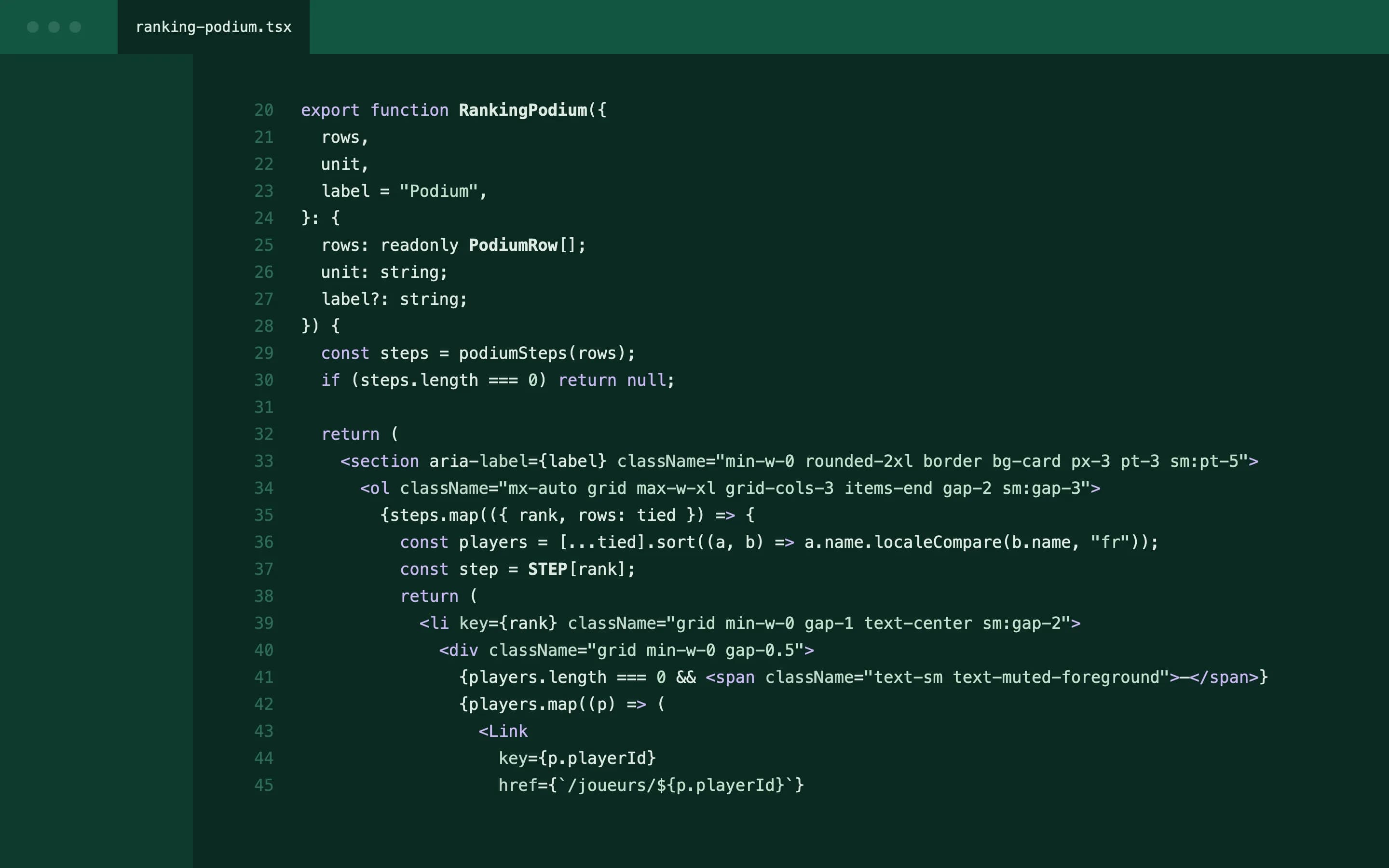Click line number 45 in the gutter

[x=264, y=785]
